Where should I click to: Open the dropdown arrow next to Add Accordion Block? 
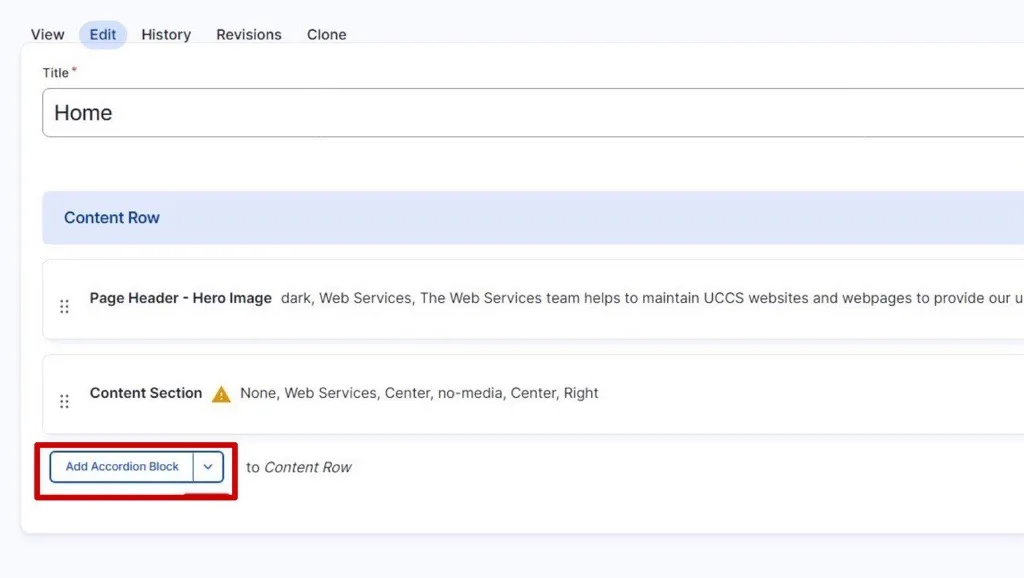tap(208, 467)
